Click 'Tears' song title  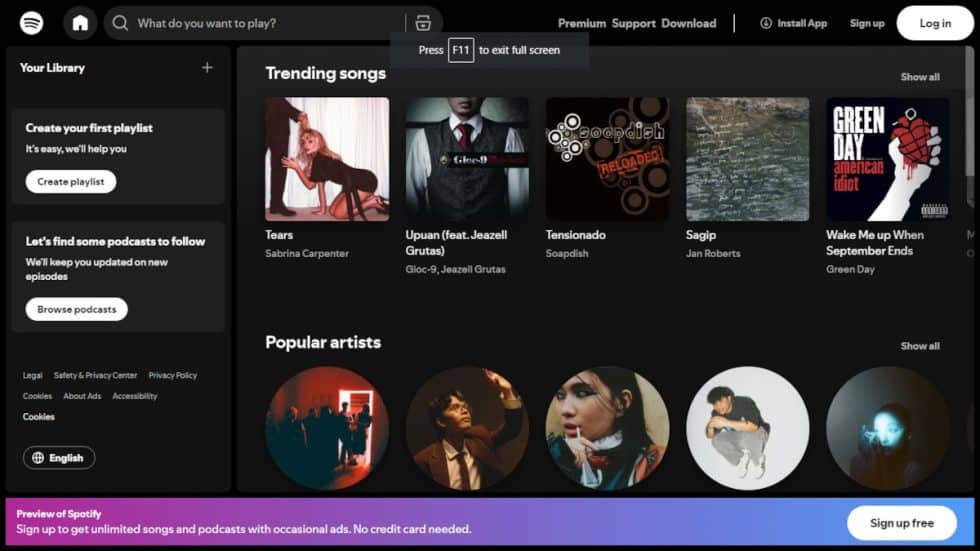tap(279, 235)
